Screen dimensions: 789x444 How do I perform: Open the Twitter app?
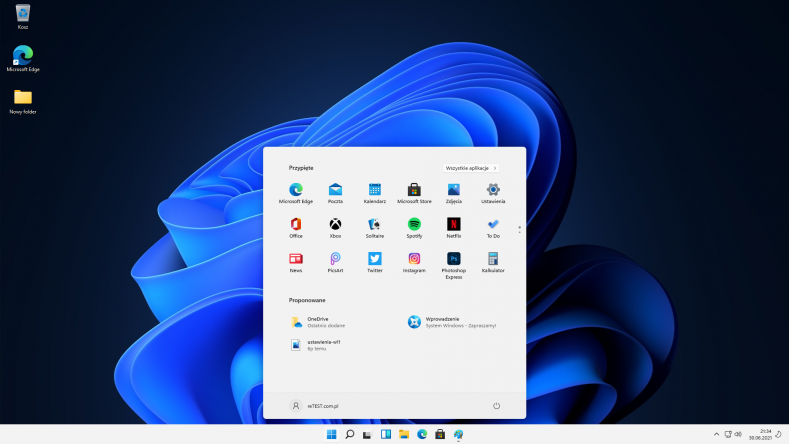pos(374,263)
